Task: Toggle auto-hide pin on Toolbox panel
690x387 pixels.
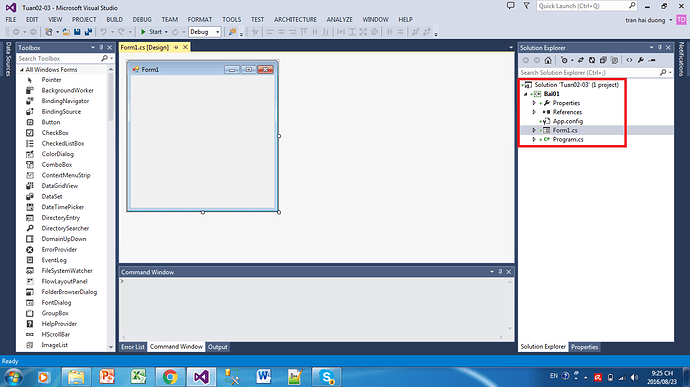Action: (101, 48)
